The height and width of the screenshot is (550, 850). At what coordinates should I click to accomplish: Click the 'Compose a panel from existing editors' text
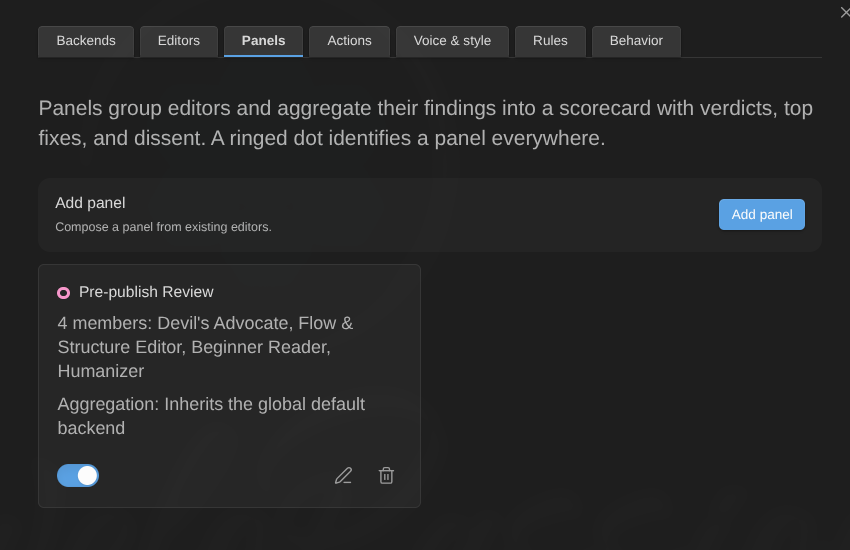[x=163, y=227]
